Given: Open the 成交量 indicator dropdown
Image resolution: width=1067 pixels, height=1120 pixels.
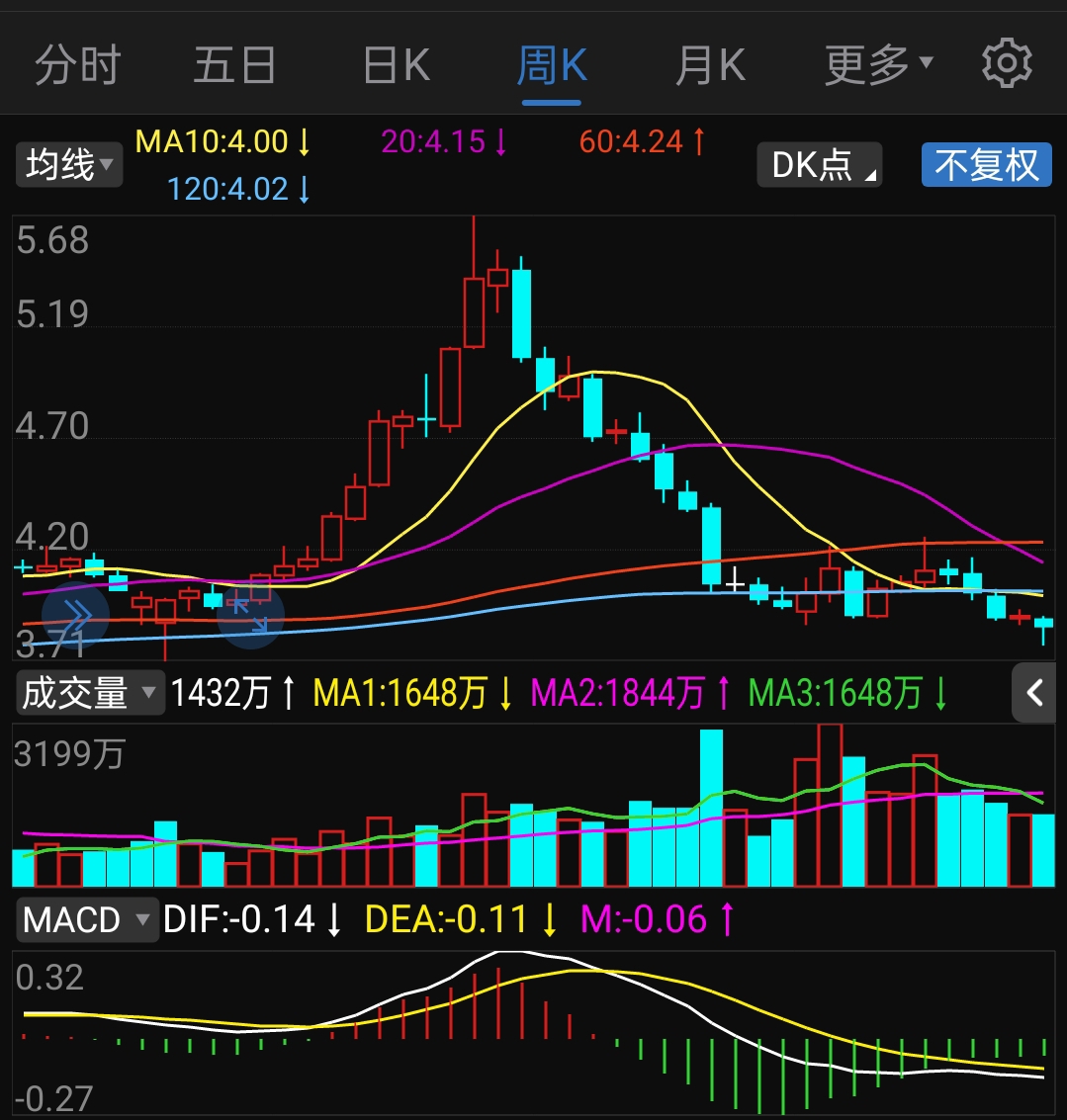Looking at the screenshot, I should (x=90, y=693).
